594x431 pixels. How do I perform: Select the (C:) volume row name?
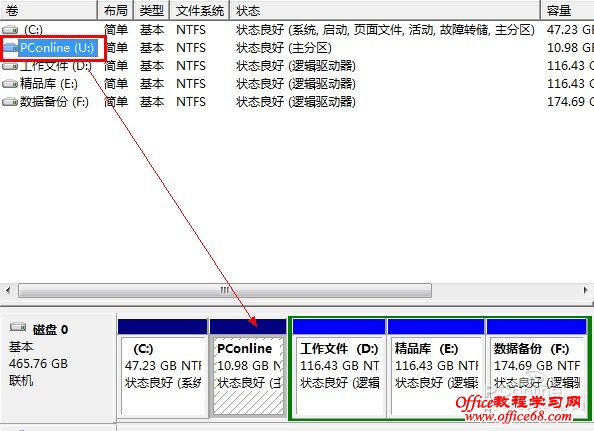33,30
